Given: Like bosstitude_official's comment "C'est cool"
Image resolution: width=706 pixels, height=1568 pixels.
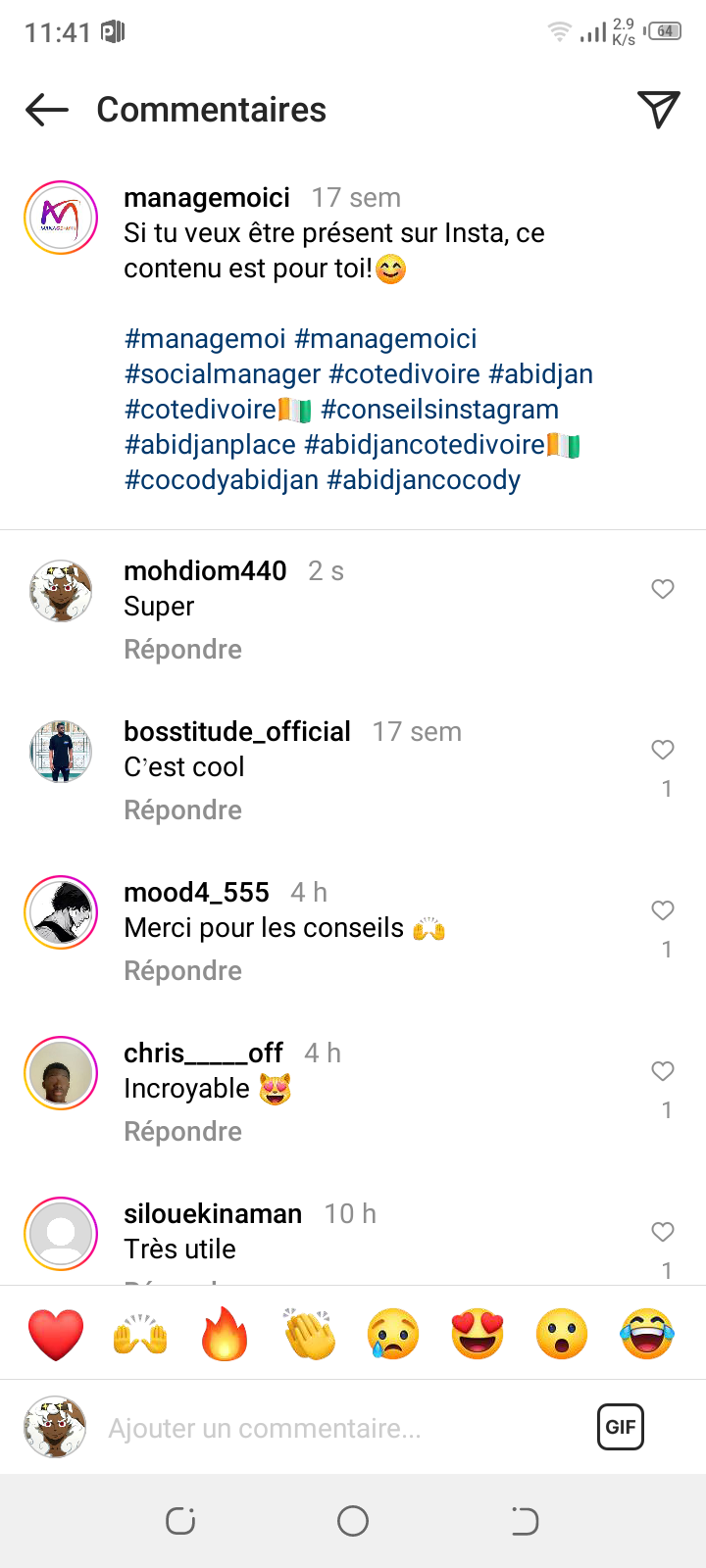Looking at the screenshot, I should pyautogui.click(x=663, y=750).
